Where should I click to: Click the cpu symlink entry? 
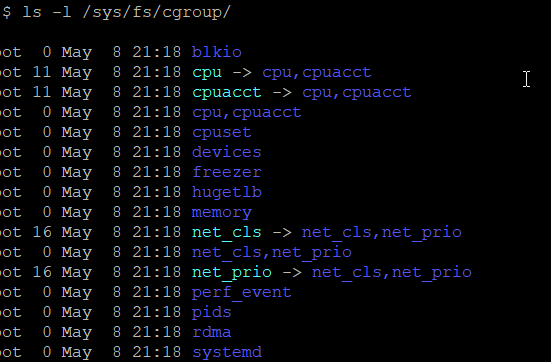tap(207, 73)
